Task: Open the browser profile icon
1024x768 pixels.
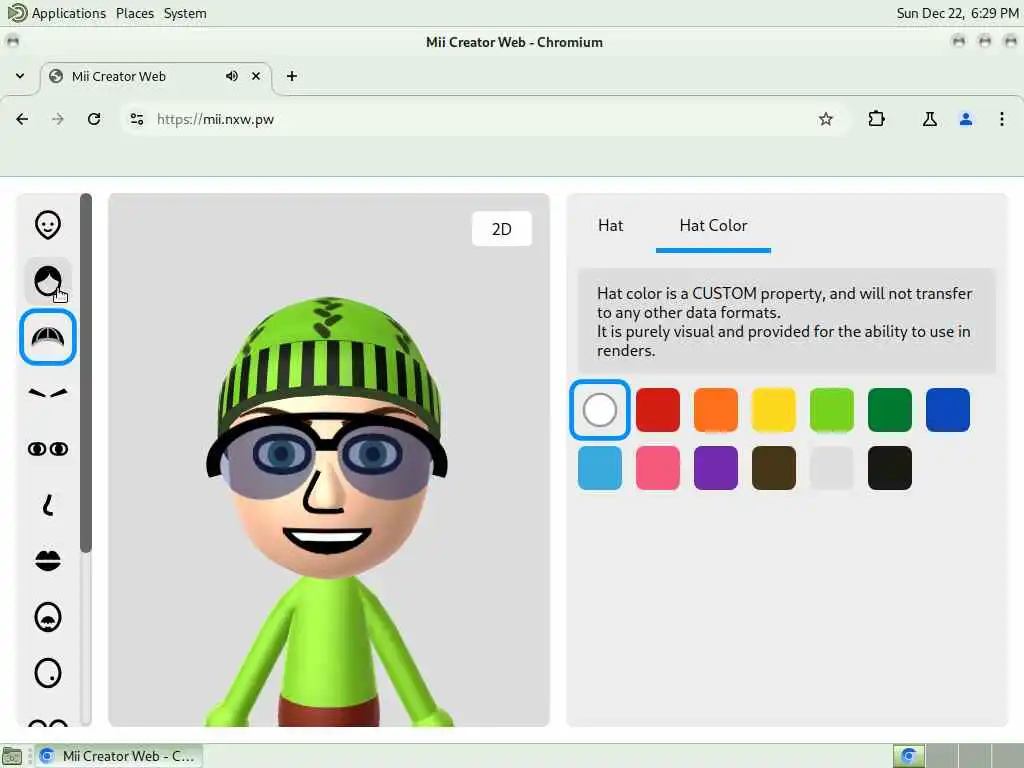Action: 966,119
